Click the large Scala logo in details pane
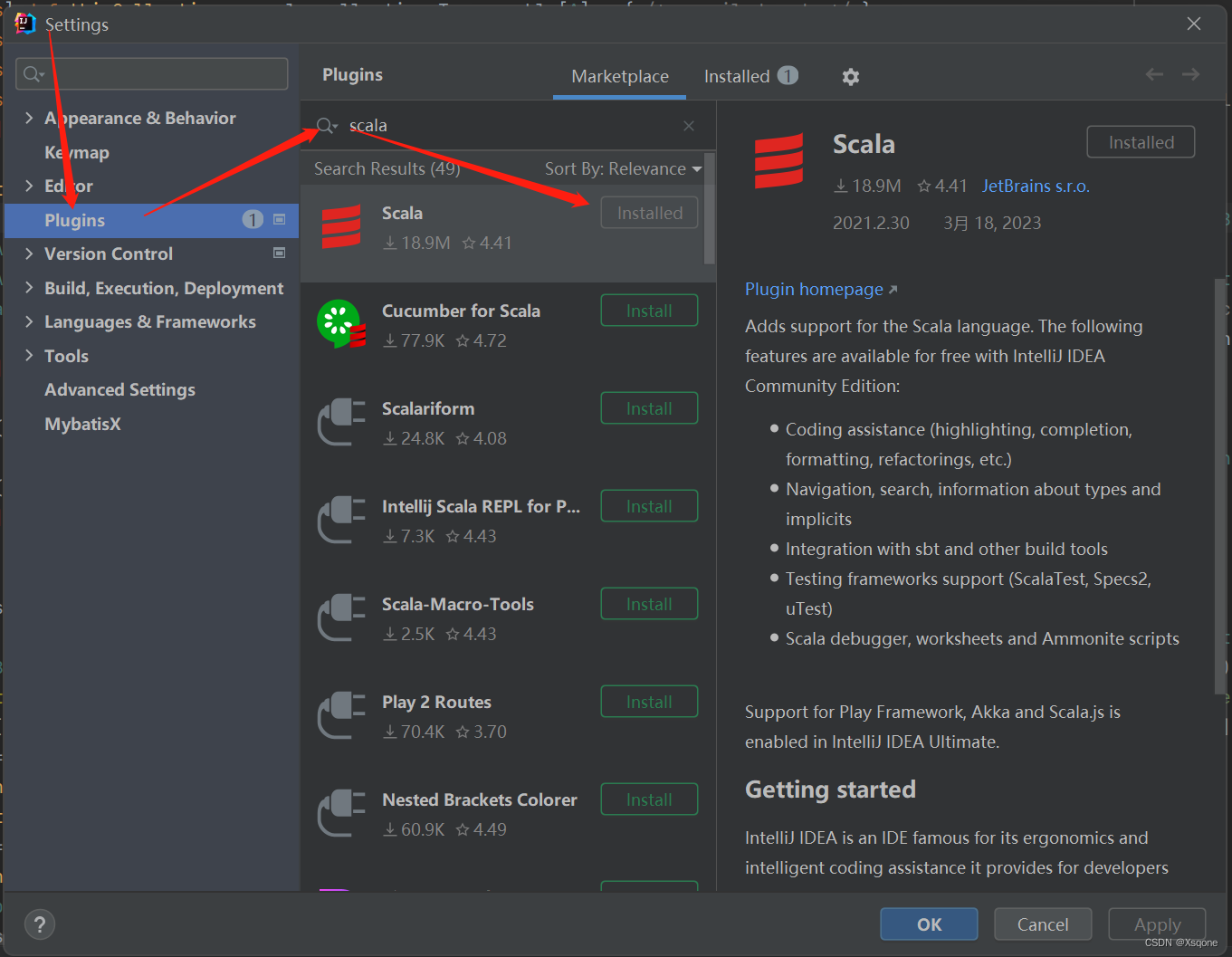Screen dimensions: 1232x957 pyautogui.click(x=779, y=161)
